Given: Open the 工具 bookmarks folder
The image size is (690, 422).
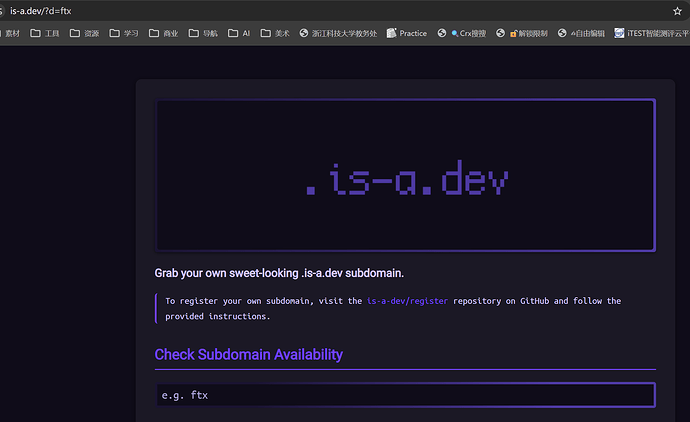Looking at the screenshot, I should click(x=45, y=33).
